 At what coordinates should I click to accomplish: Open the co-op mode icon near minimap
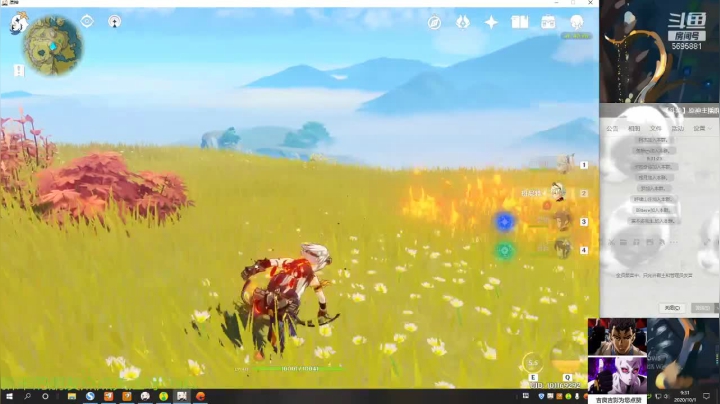click(x=114, y=21)
